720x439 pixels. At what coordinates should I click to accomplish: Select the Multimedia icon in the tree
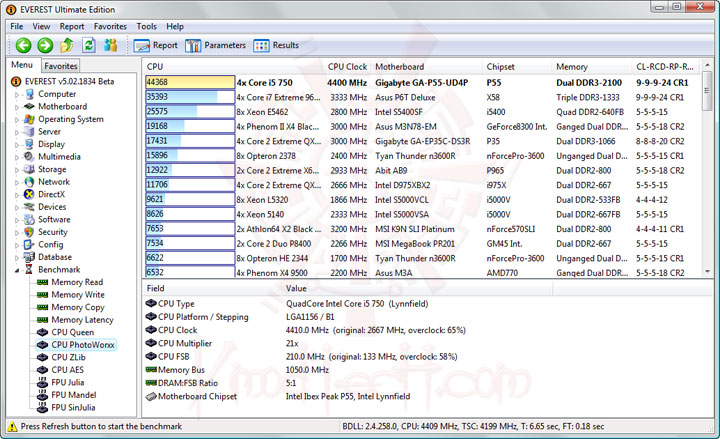pyautogui.click(x=29, y=157)
